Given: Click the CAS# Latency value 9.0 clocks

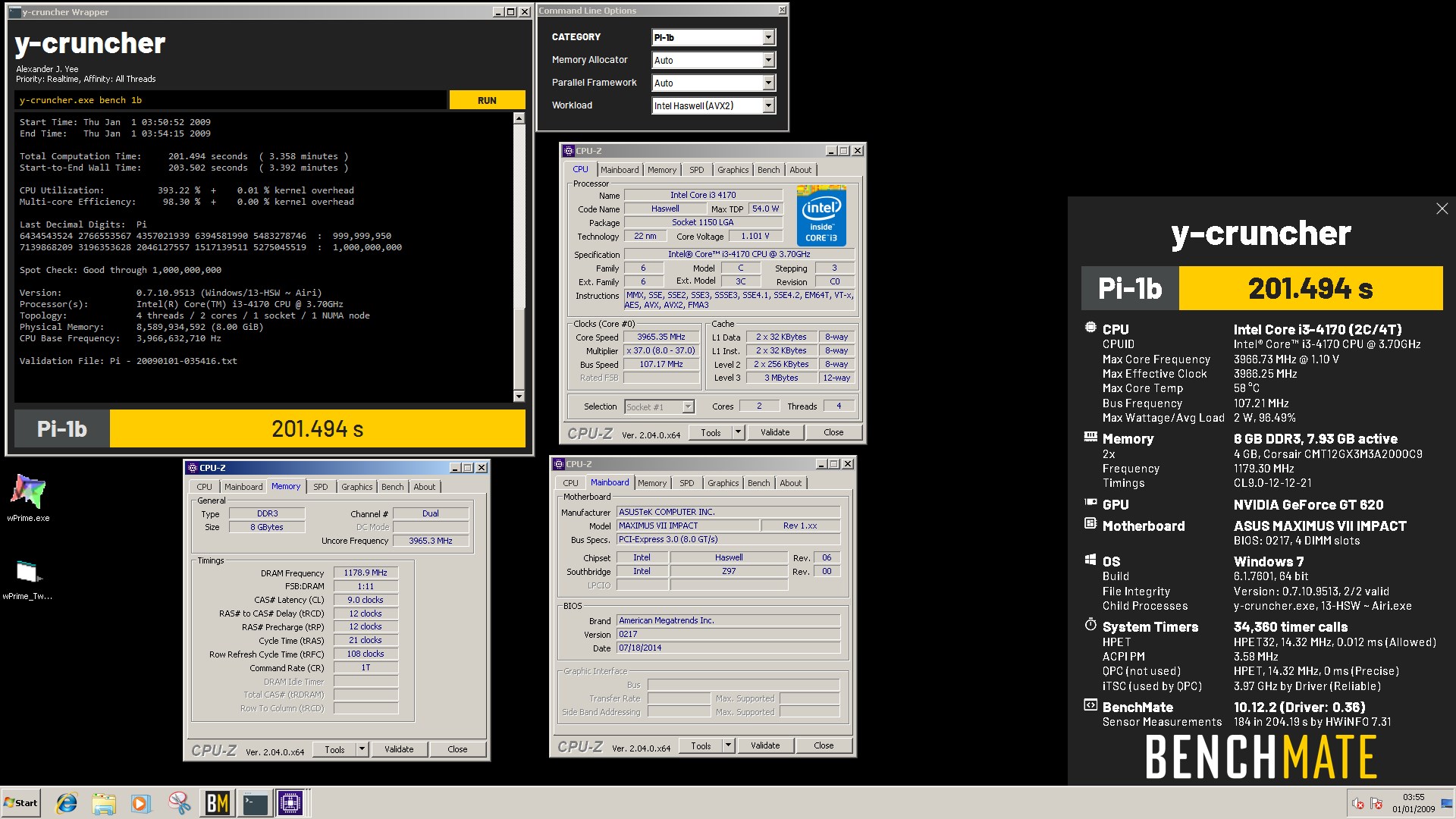Looking at the screenshot, I should point(366,600).
